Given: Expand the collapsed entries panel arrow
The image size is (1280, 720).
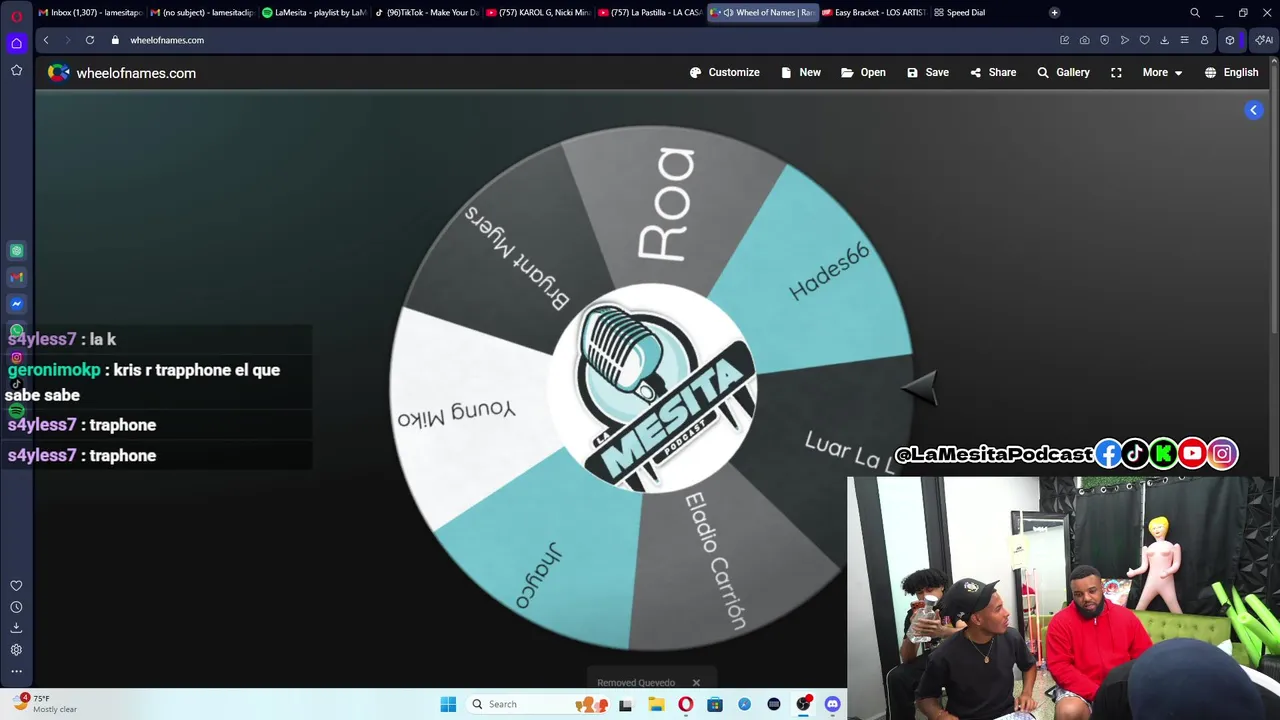Looking at the screenshot, I should (1253, 110).
